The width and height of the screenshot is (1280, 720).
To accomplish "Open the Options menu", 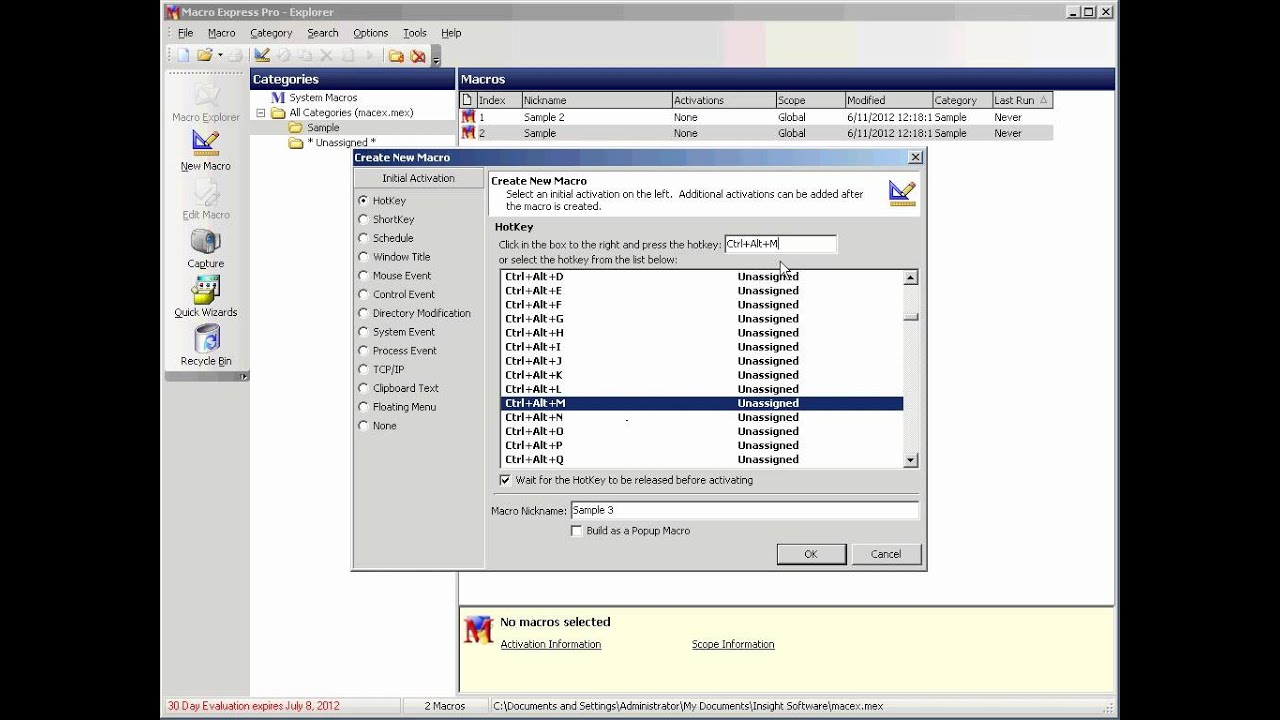I will pos(370,33).
